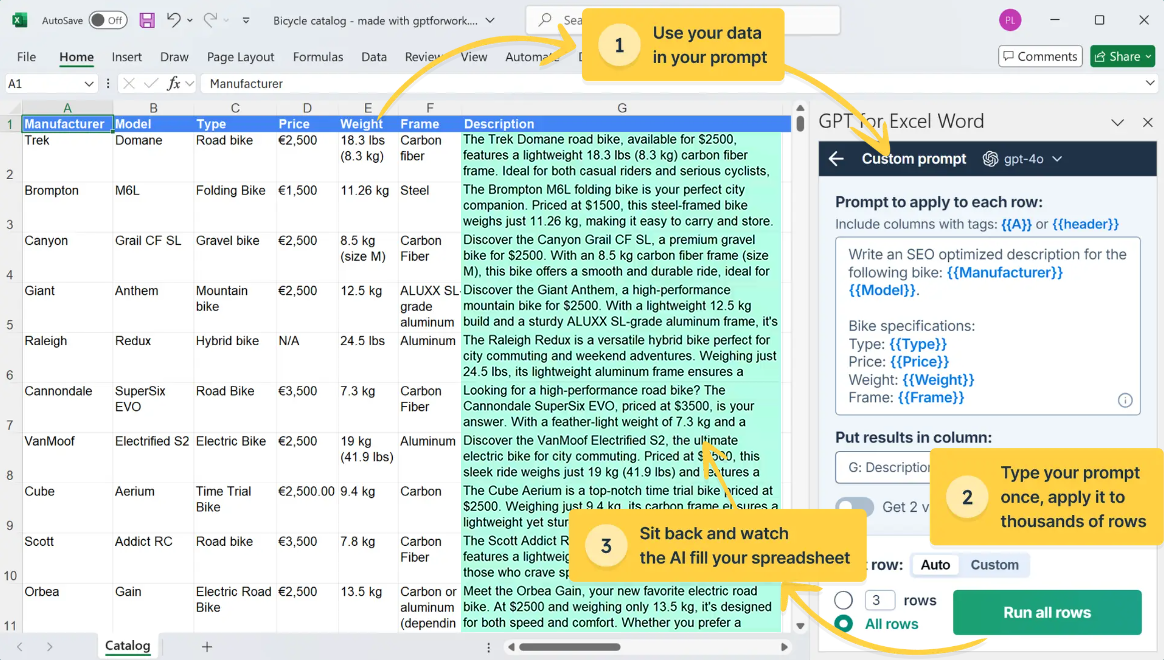
Task: Open the Page Layout ribbon tab
Action: [x=241, y=56]
